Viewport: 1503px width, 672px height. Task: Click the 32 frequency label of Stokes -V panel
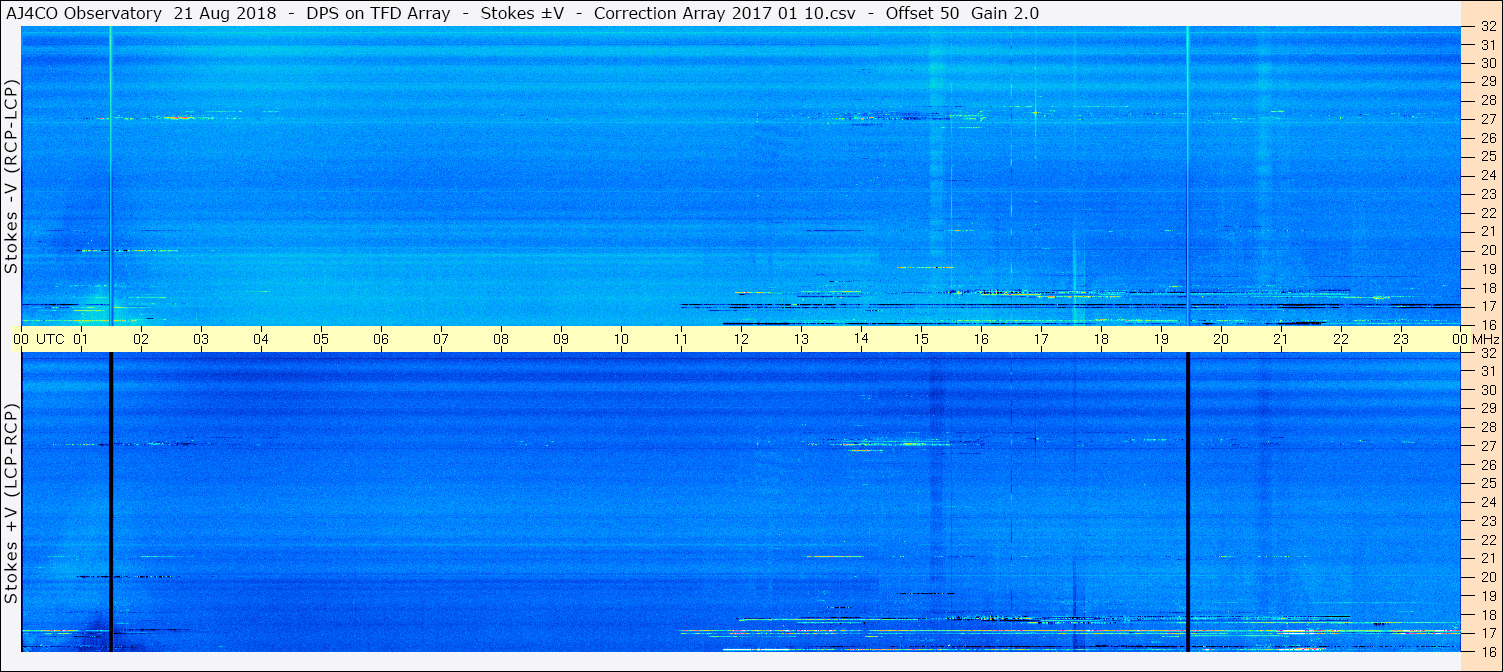click(1488, 27)
